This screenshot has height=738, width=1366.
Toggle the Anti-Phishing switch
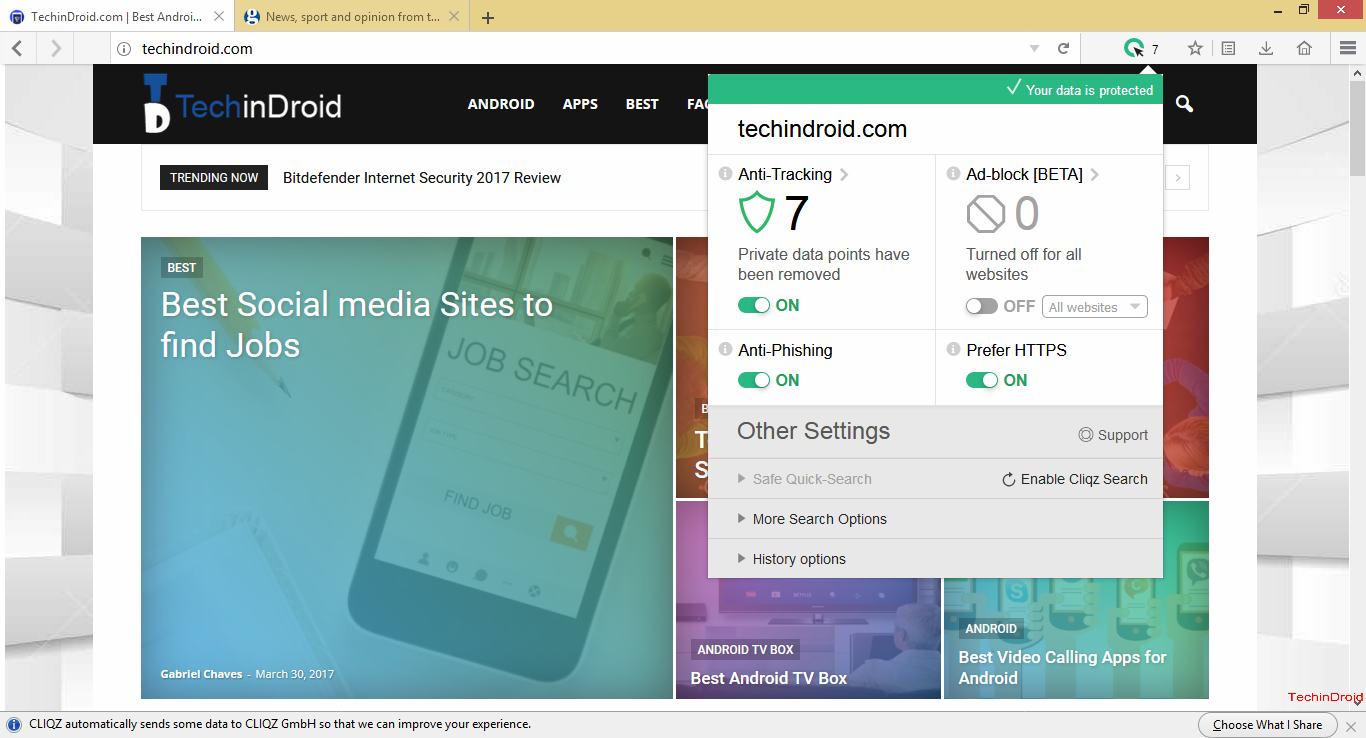754,380
